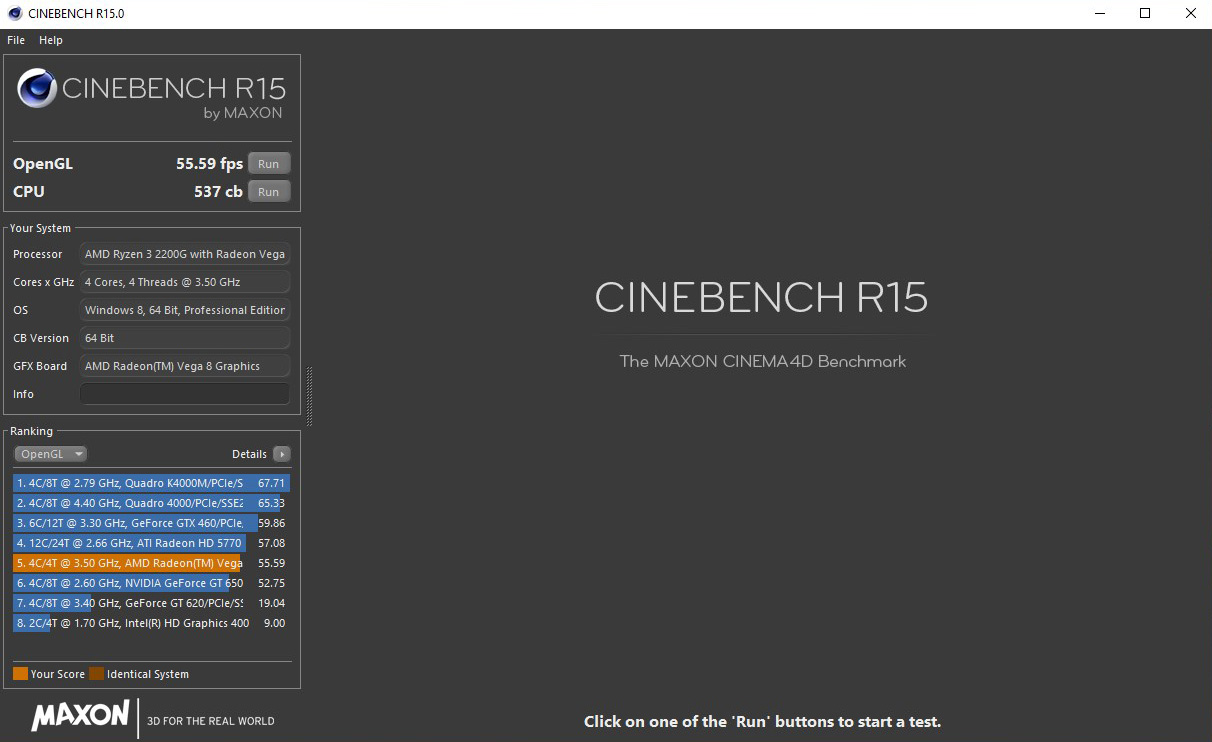The width and height of the screenshot is (1212, 742).
Task: Run the OpenGL benchmark
Action: (268, 163)
